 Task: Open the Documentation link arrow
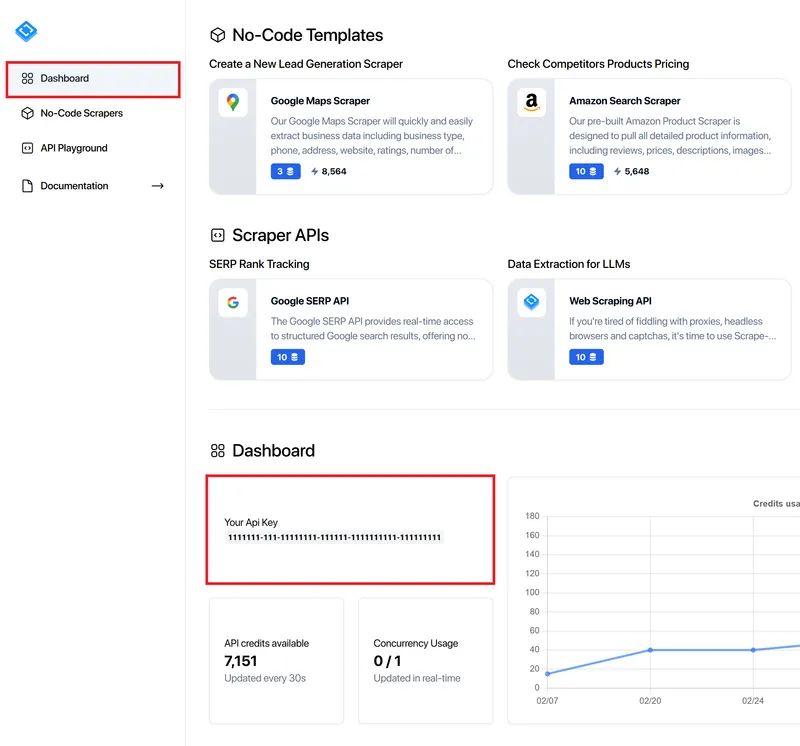pos(158,186)
